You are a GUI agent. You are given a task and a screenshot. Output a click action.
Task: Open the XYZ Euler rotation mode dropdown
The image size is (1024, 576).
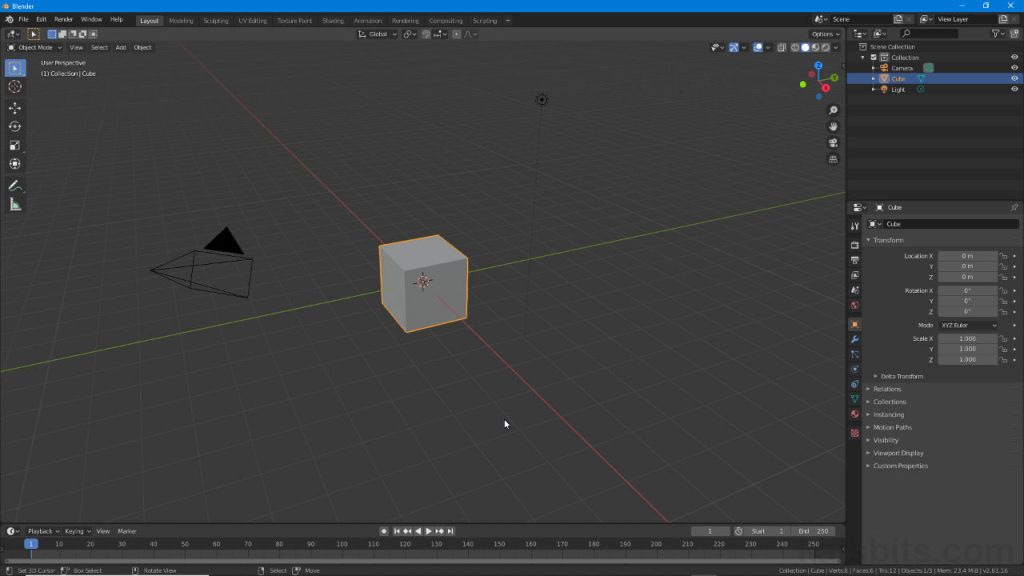click(x=967, y=325)
